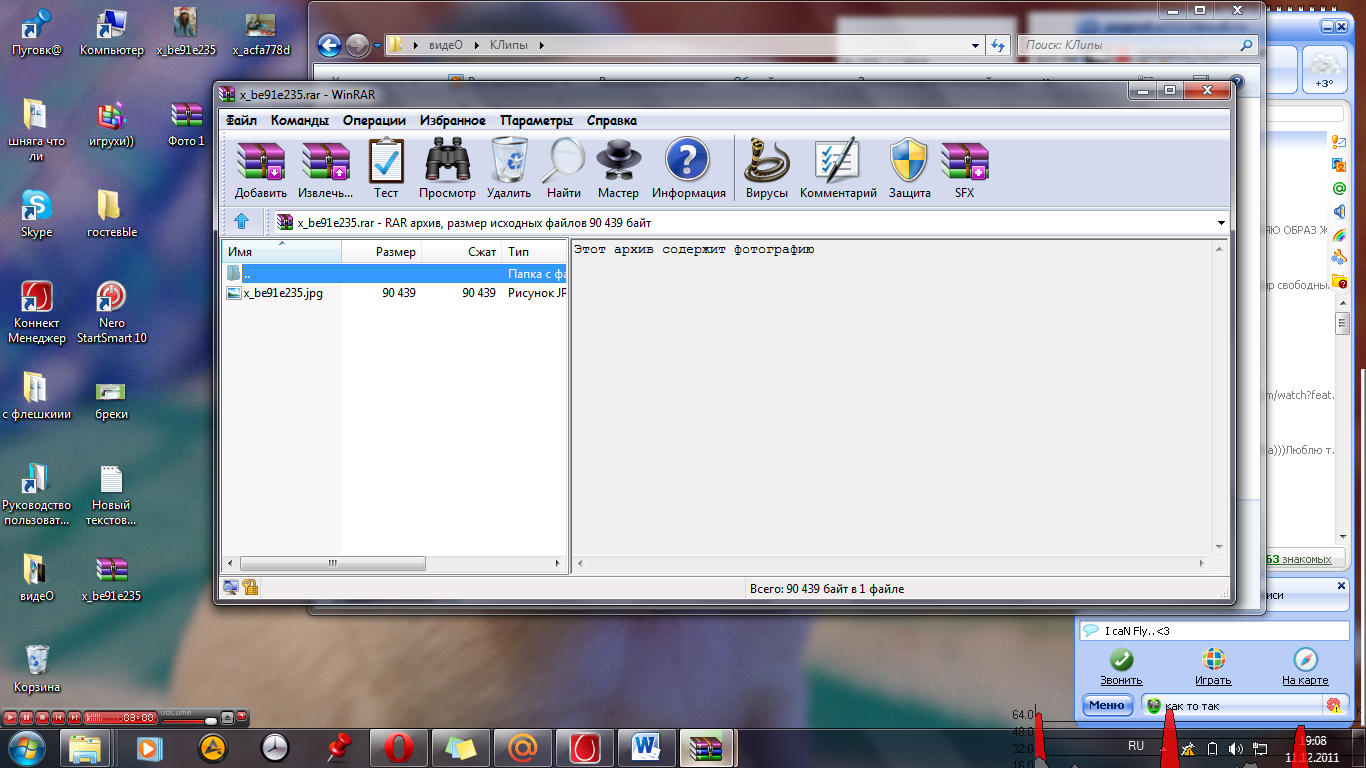Click the comment text 'Этот архив содержит фотографию'
The height and width of the screenshot is (768, 1366).
click(694, 249)
